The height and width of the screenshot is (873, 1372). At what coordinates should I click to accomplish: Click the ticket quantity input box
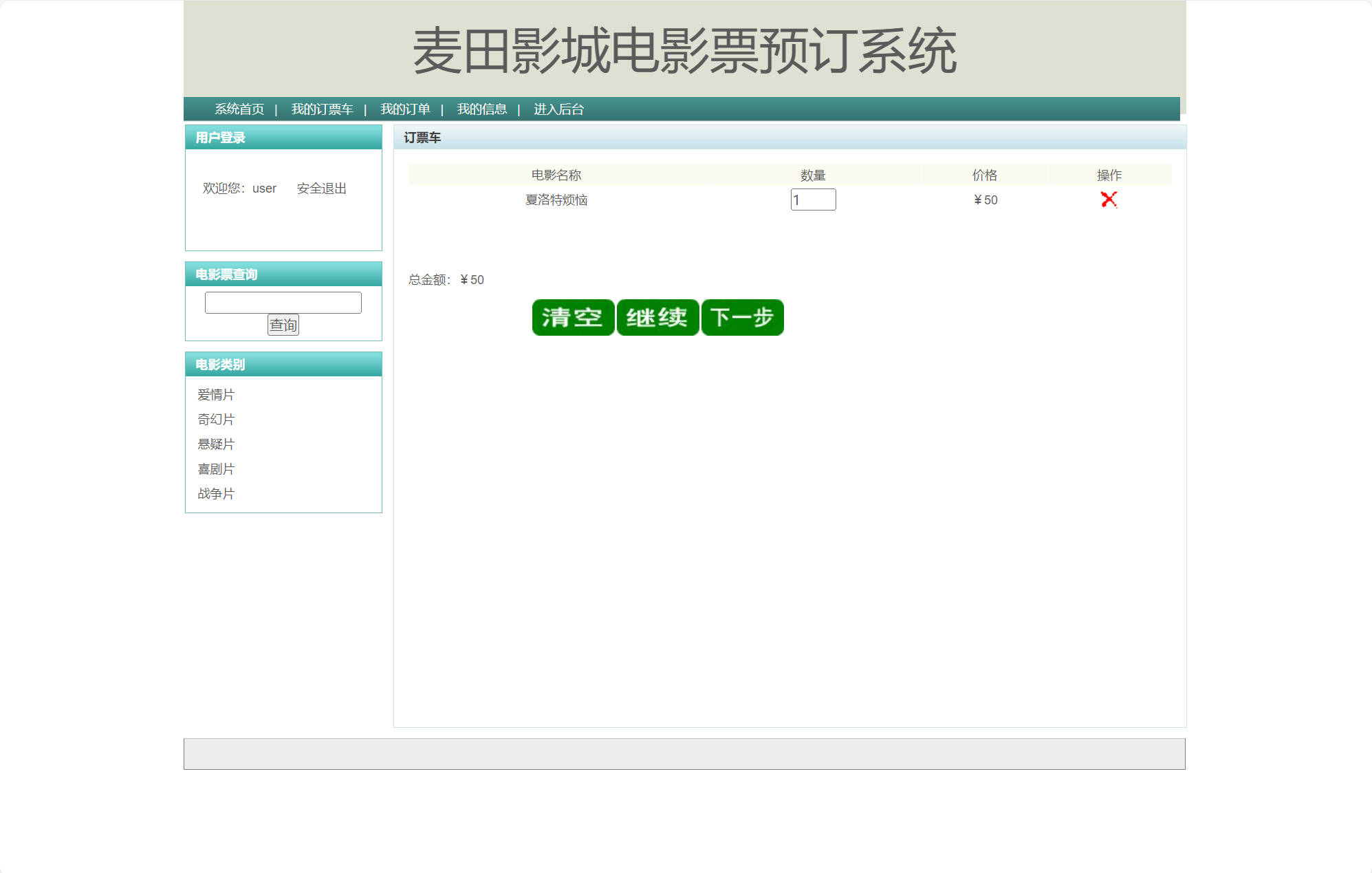point(813,200)
